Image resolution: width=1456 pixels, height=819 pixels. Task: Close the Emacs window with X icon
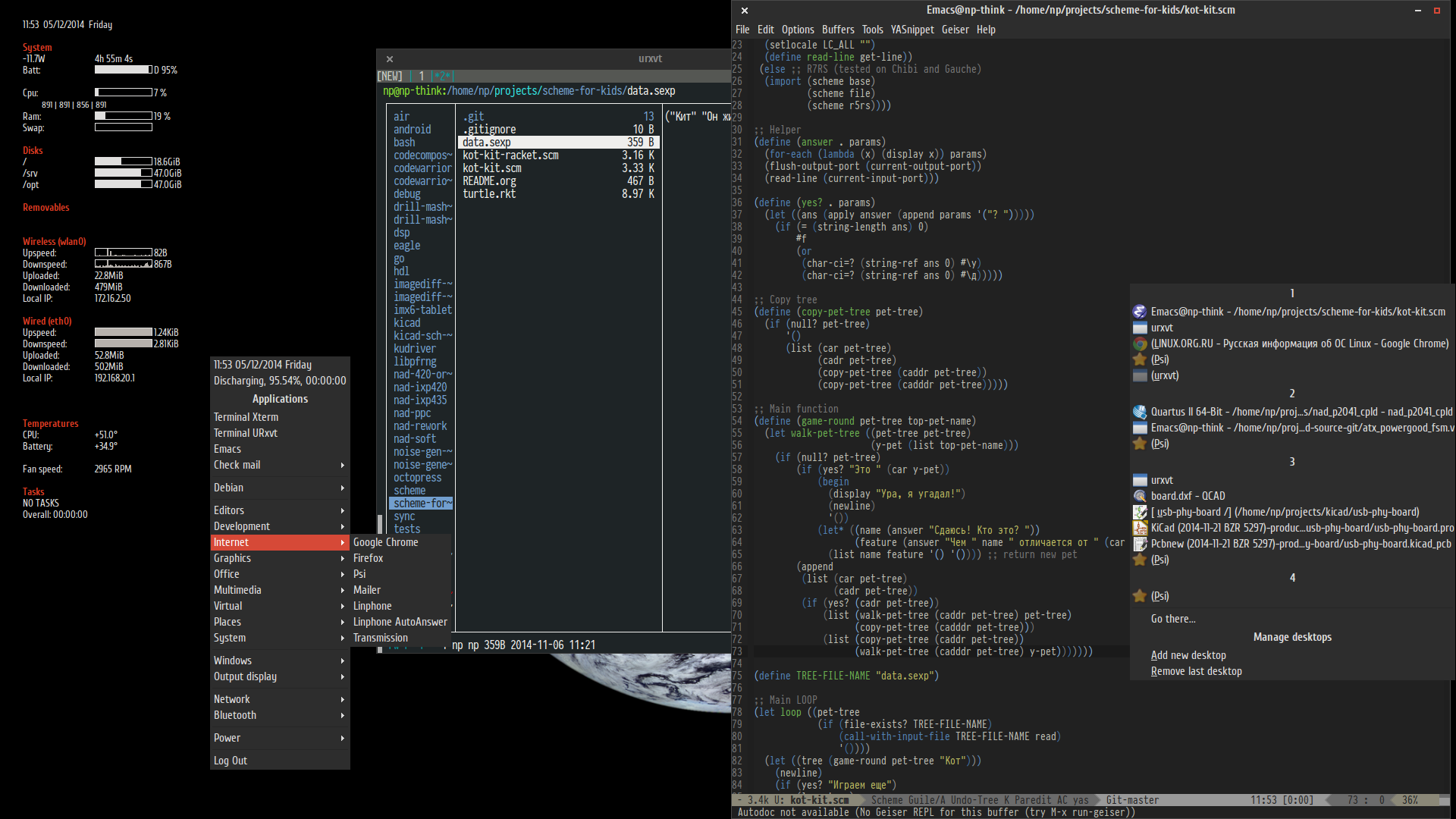coord(745,11)
